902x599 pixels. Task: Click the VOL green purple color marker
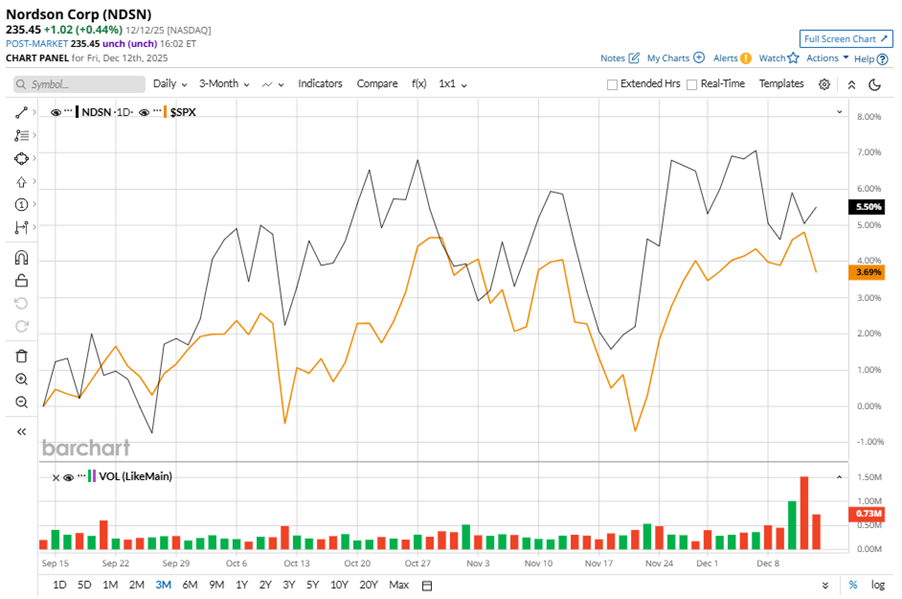tap(92, 476)
